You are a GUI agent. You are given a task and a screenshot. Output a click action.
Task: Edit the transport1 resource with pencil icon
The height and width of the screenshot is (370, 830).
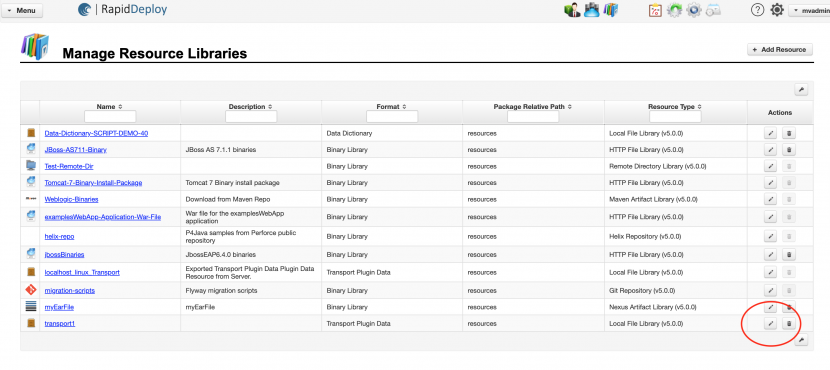pyautogui.click(x=771, y=323)
